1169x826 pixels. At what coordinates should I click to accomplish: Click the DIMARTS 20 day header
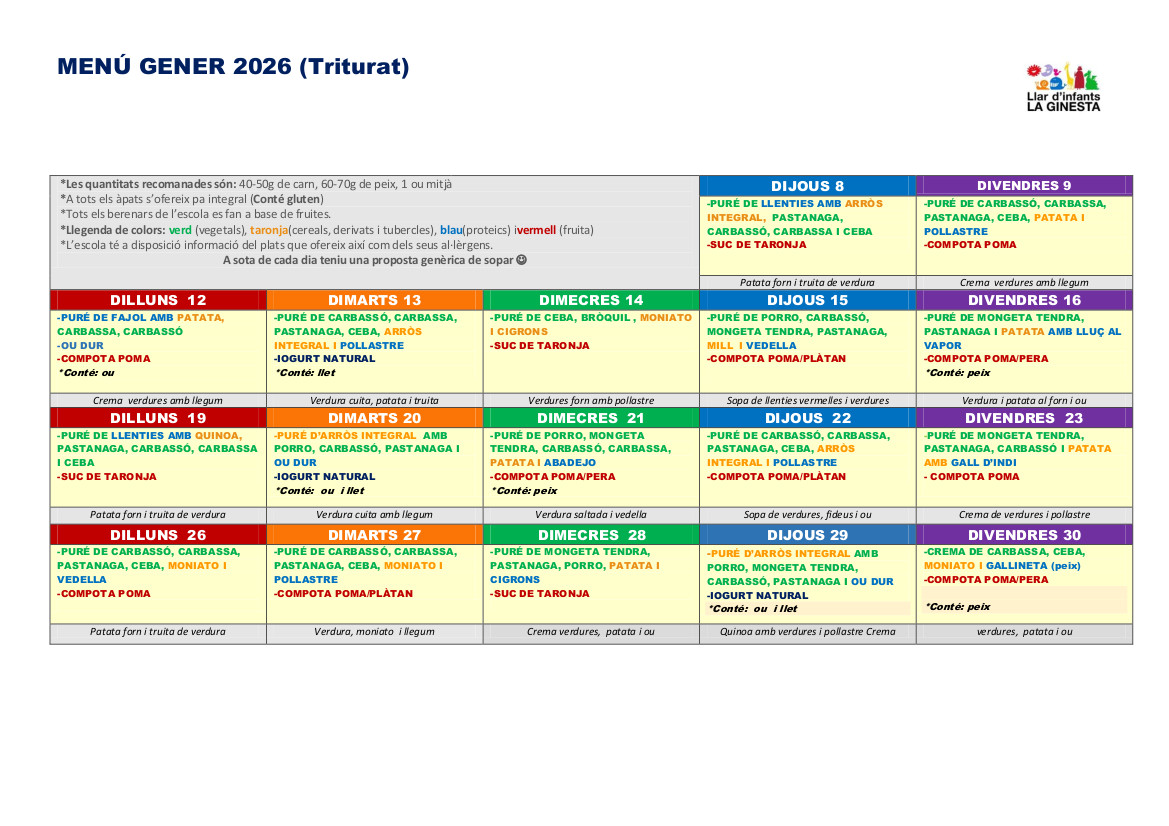coord(375,418)
